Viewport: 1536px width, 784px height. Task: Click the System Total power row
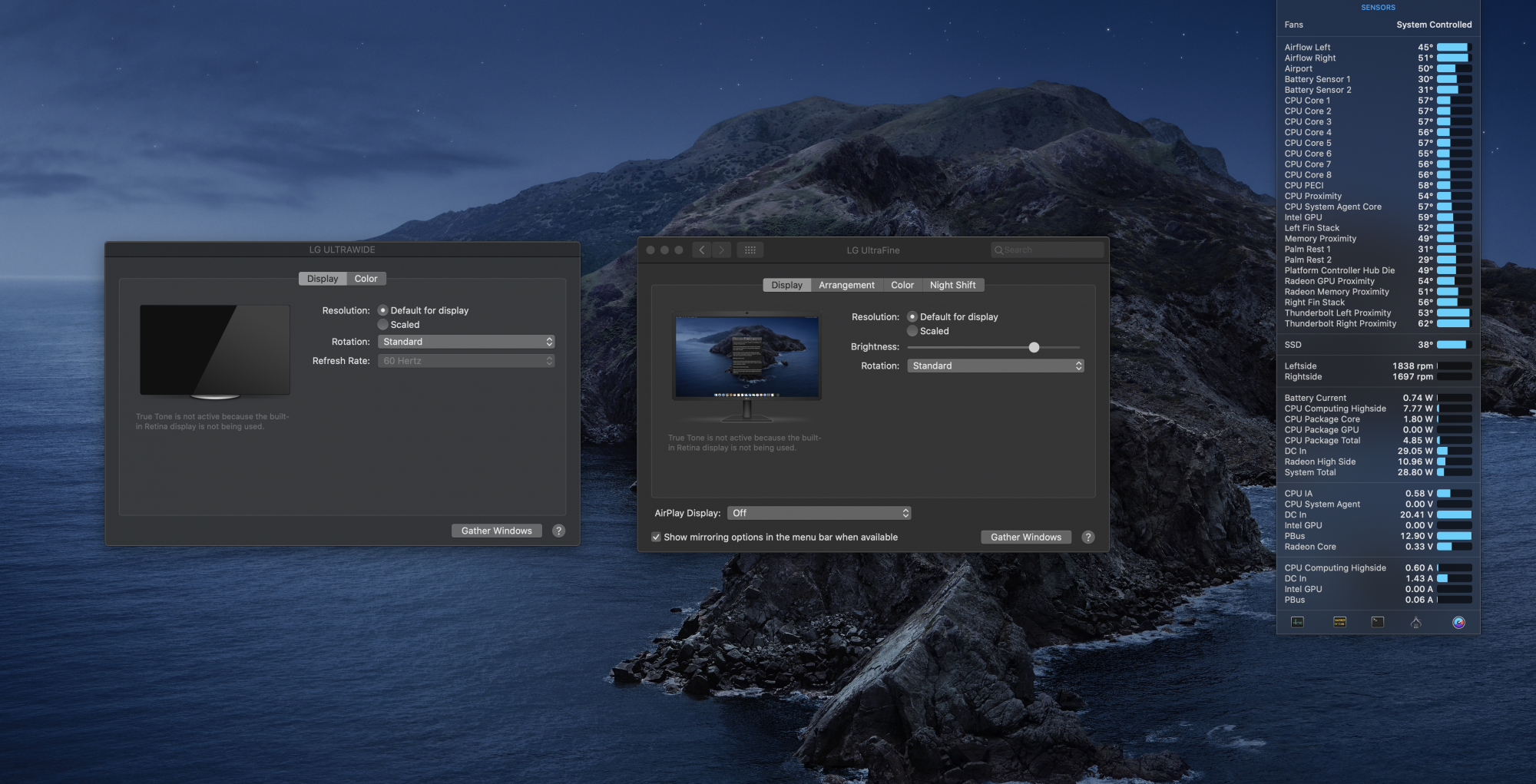pos(1378,472)
